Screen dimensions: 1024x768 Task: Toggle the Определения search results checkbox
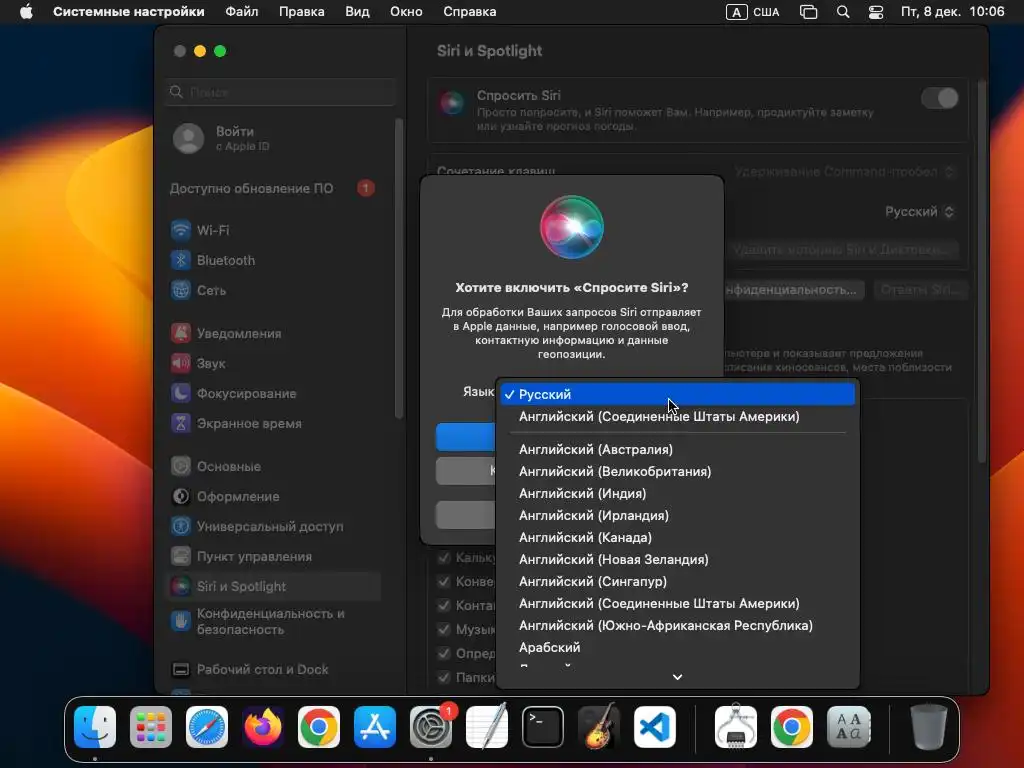[444, 654]
